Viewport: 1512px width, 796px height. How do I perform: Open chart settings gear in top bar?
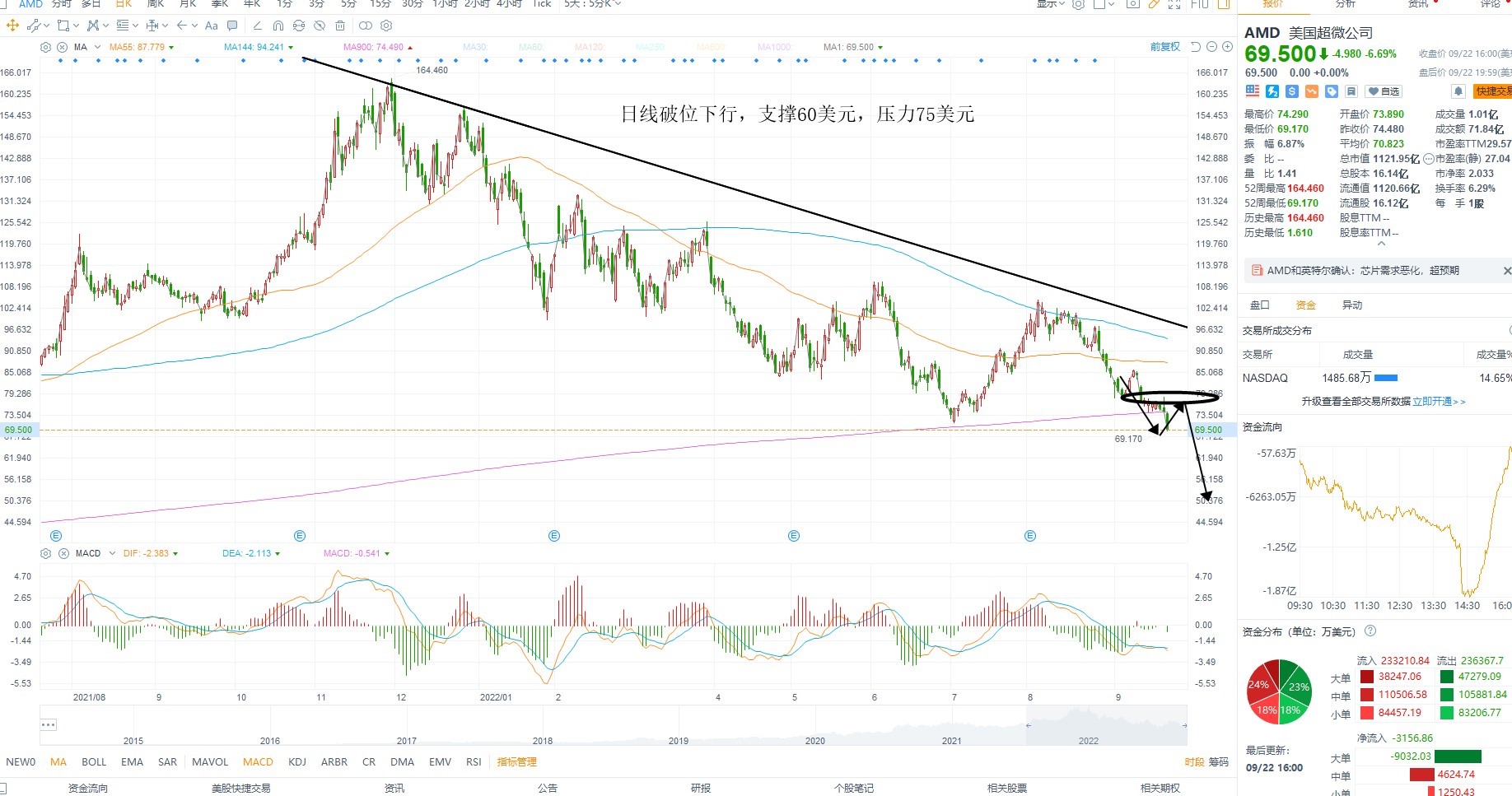(1078, 3)
